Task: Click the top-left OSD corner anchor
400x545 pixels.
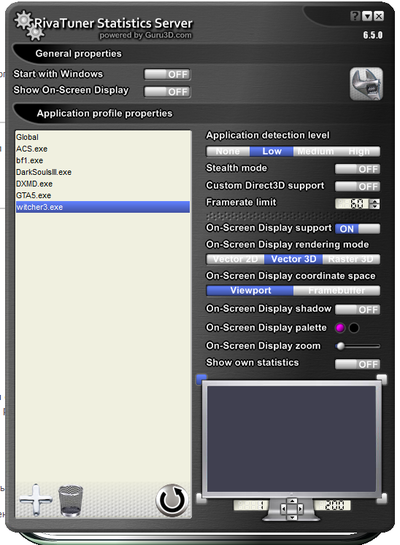Action: point(202,379)
